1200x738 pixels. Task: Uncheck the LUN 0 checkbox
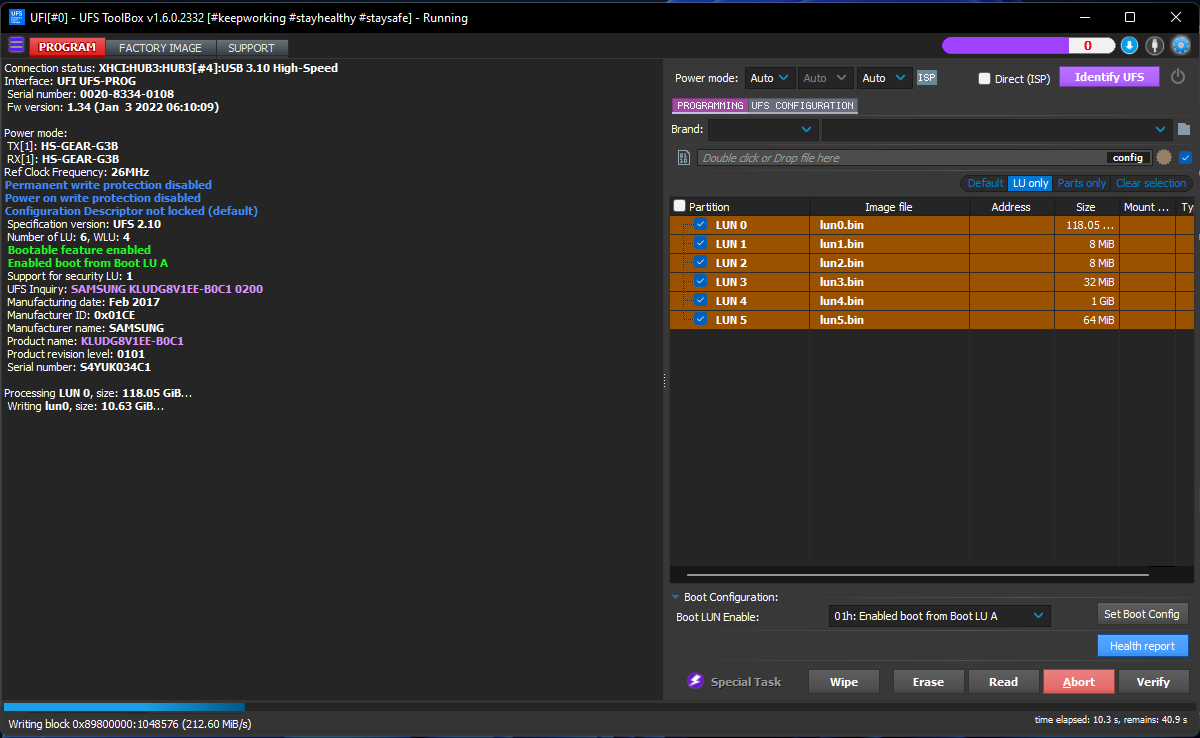pos(701,225)
